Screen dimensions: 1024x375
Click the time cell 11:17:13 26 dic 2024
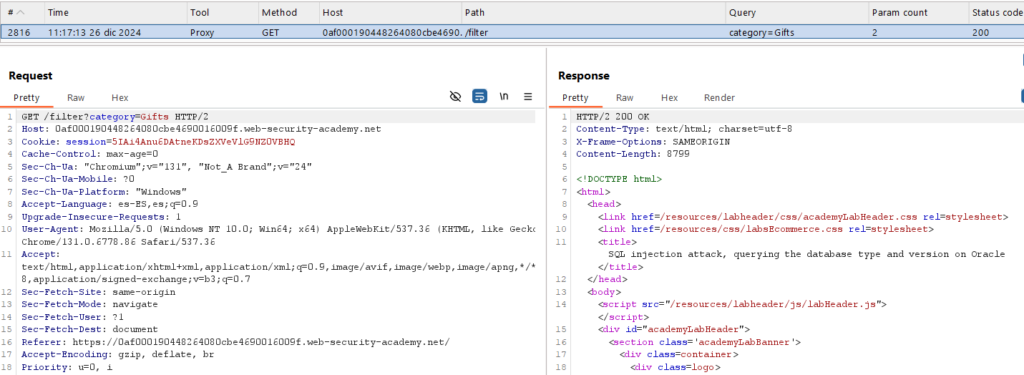(x=94, y=32)
